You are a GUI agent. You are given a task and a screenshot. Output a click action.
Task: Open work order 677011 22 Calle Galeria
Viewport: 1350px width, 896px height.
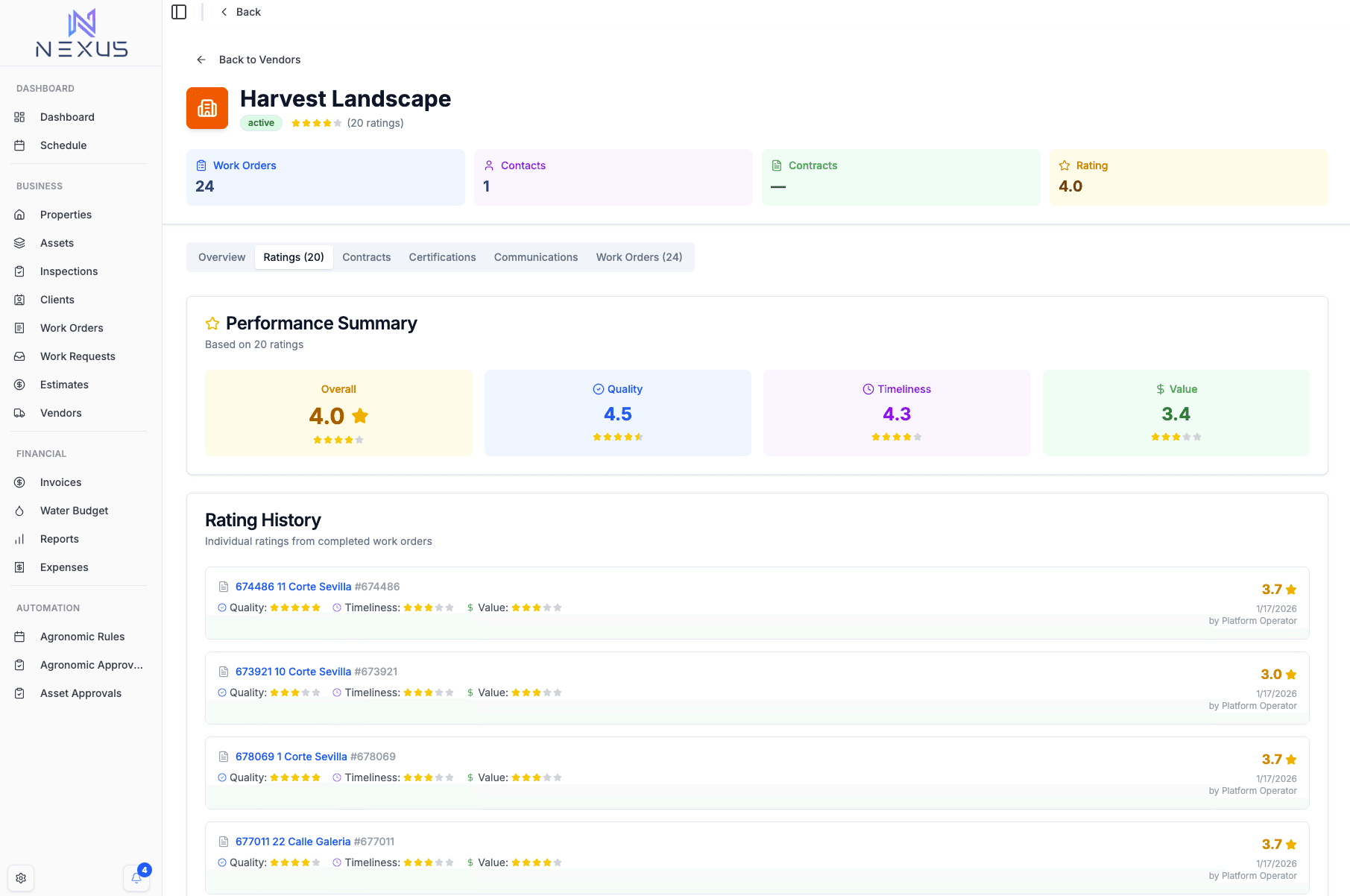point(292,842)
